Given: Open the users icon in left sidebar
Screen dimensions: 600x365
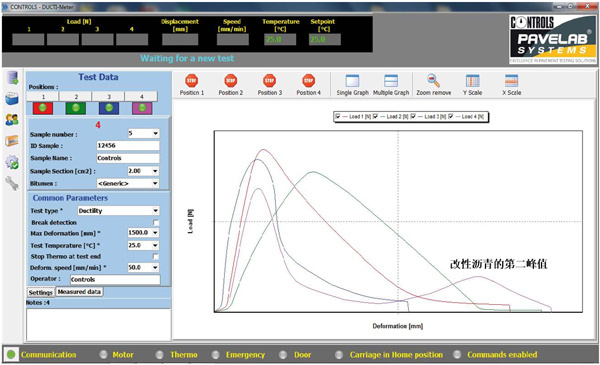Looking at the screenshot, I should pyautogui.click(x=12, y=120).
